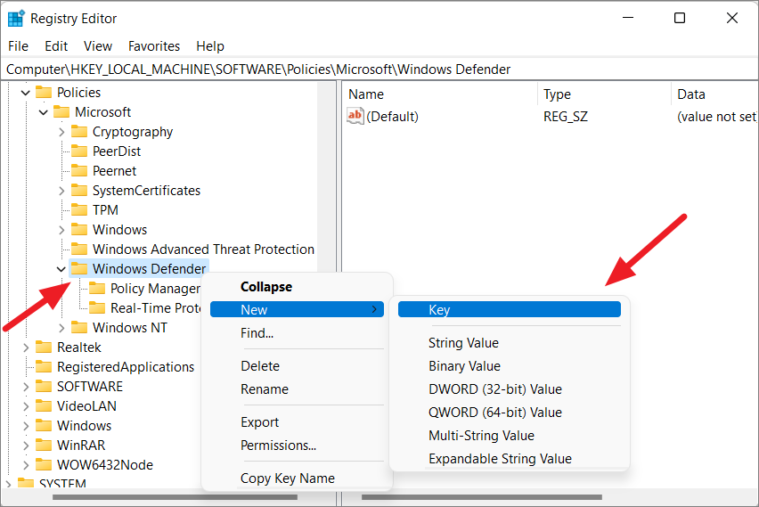Click the PeerDist folder icon
Viewport: 759px width, 507px height.
pos(79,151)
